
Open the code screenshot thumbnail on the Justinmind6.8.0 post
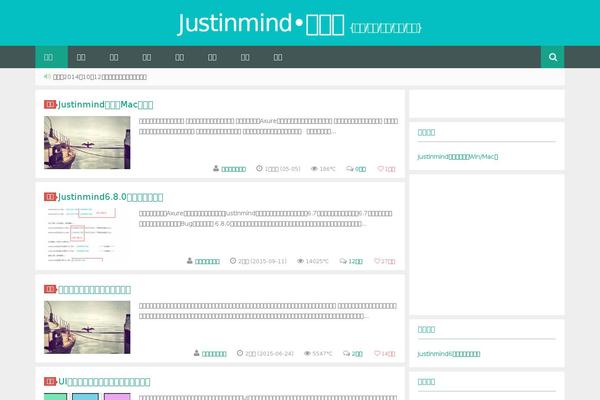pyautogui.click(x=87, y=235)
